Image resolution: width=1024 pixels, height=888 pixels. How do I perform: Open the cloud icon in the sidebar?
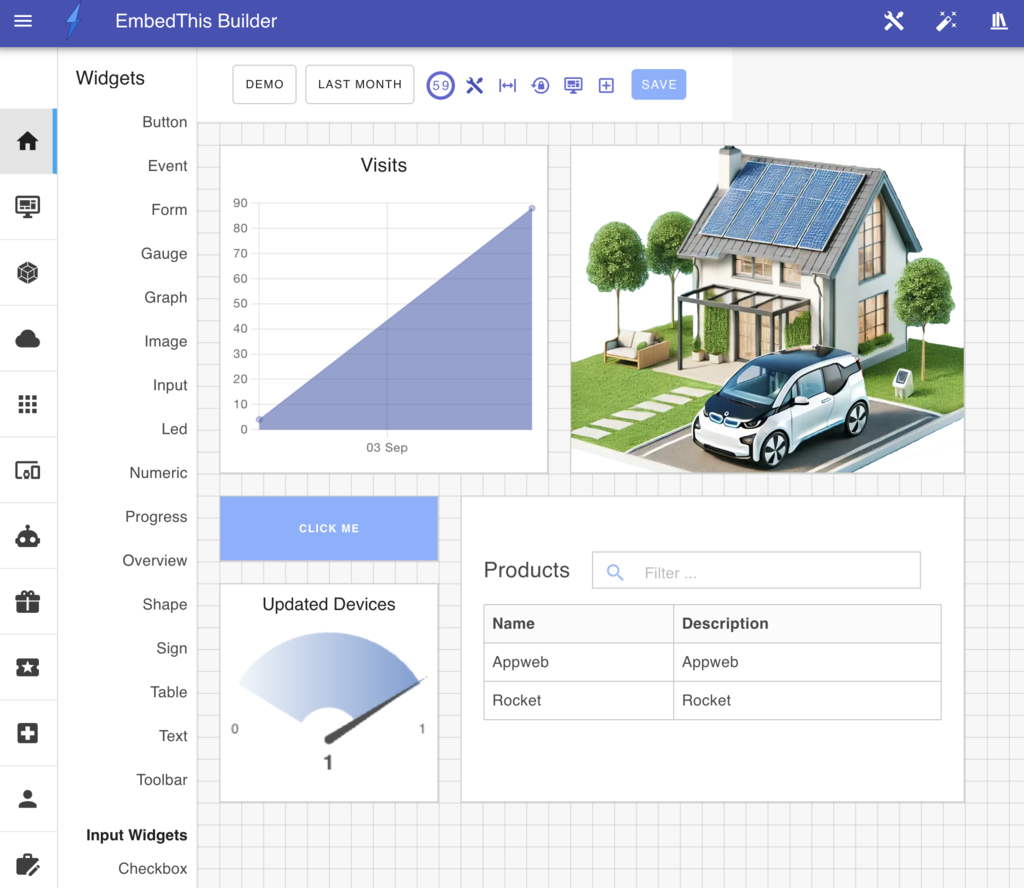tap(28, 338)
